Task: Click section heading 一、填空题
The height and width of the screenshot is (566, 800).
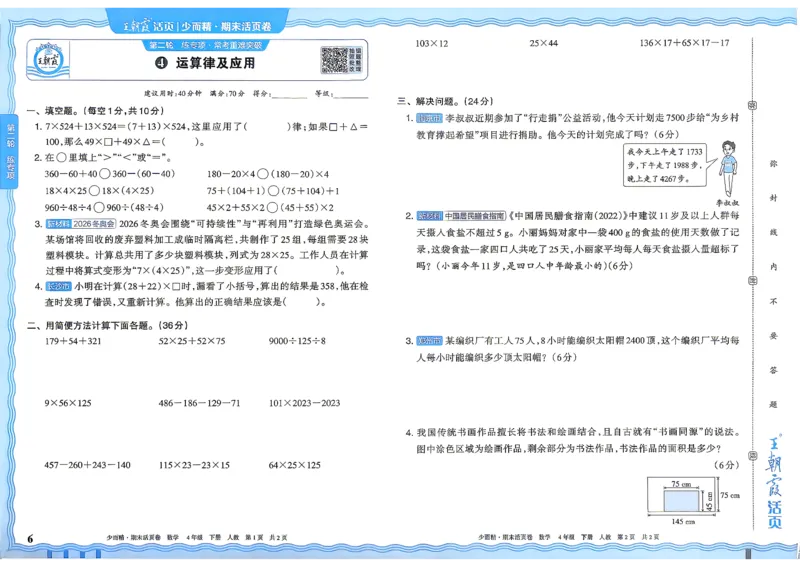Action: point(95,111)
